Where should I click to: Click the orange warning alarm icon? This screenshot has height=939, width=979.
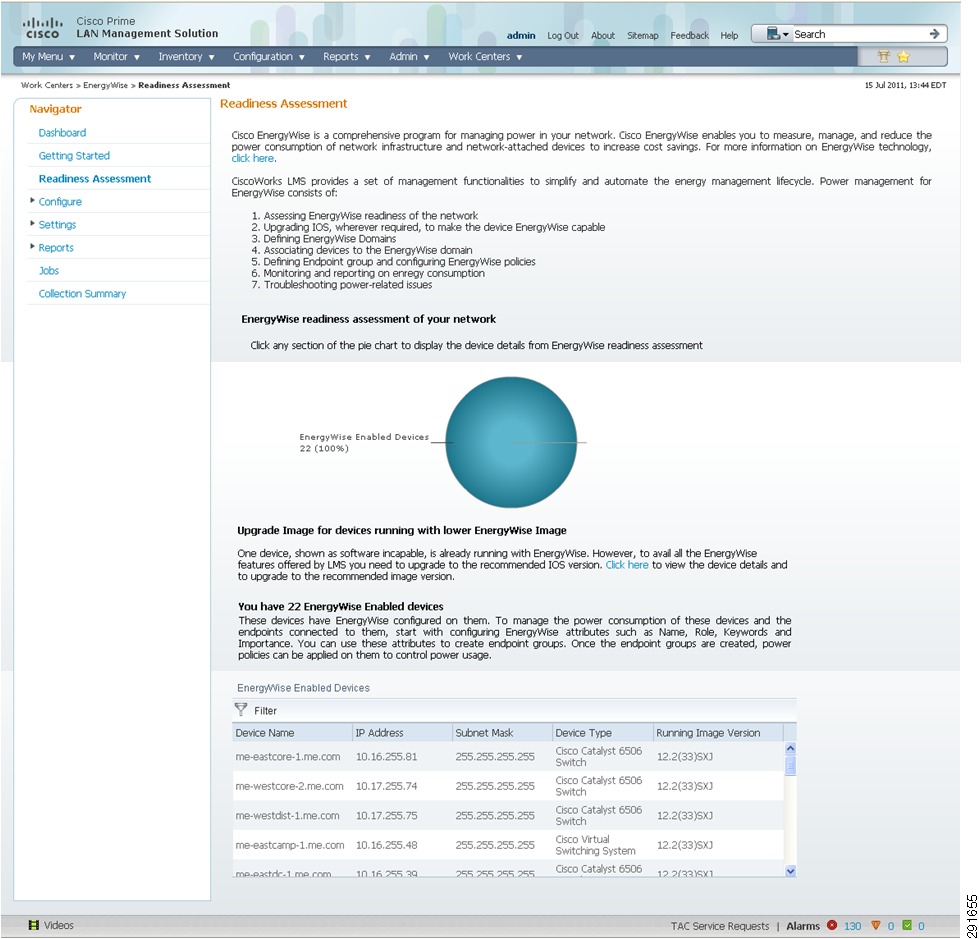click(x=875, y=925)
